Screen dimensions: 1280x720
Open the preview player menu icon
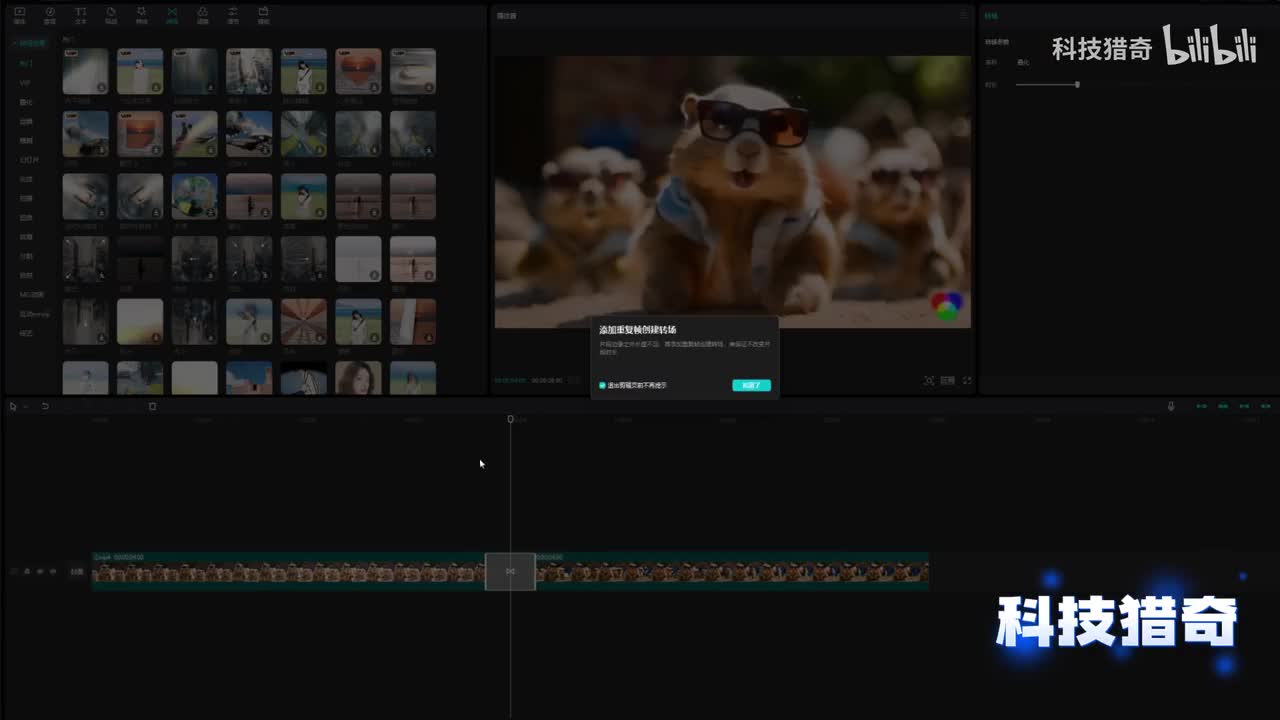coord(963,16)
